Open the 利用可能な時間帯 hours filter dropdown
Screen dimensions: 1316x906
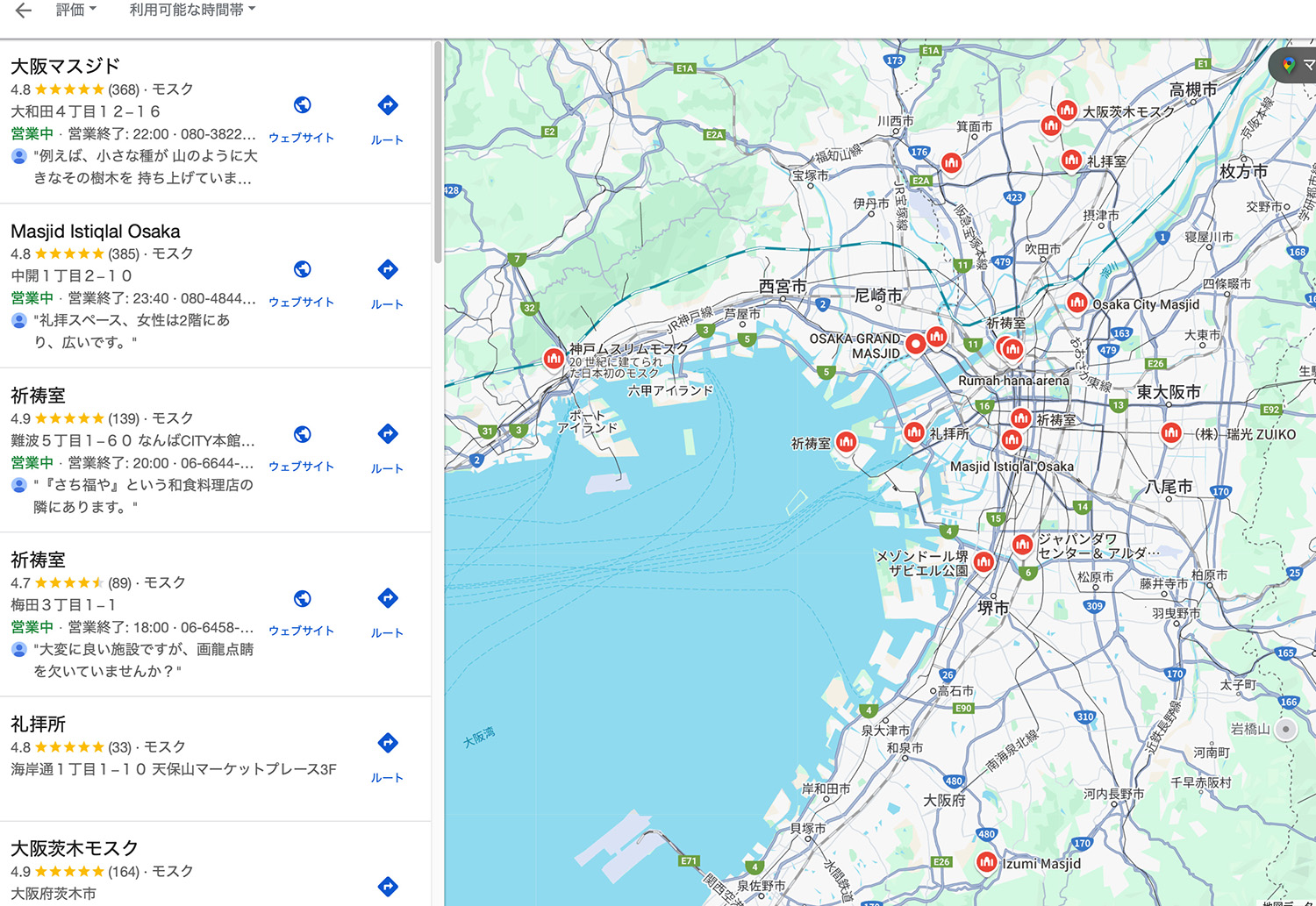[x=192, y=10]
